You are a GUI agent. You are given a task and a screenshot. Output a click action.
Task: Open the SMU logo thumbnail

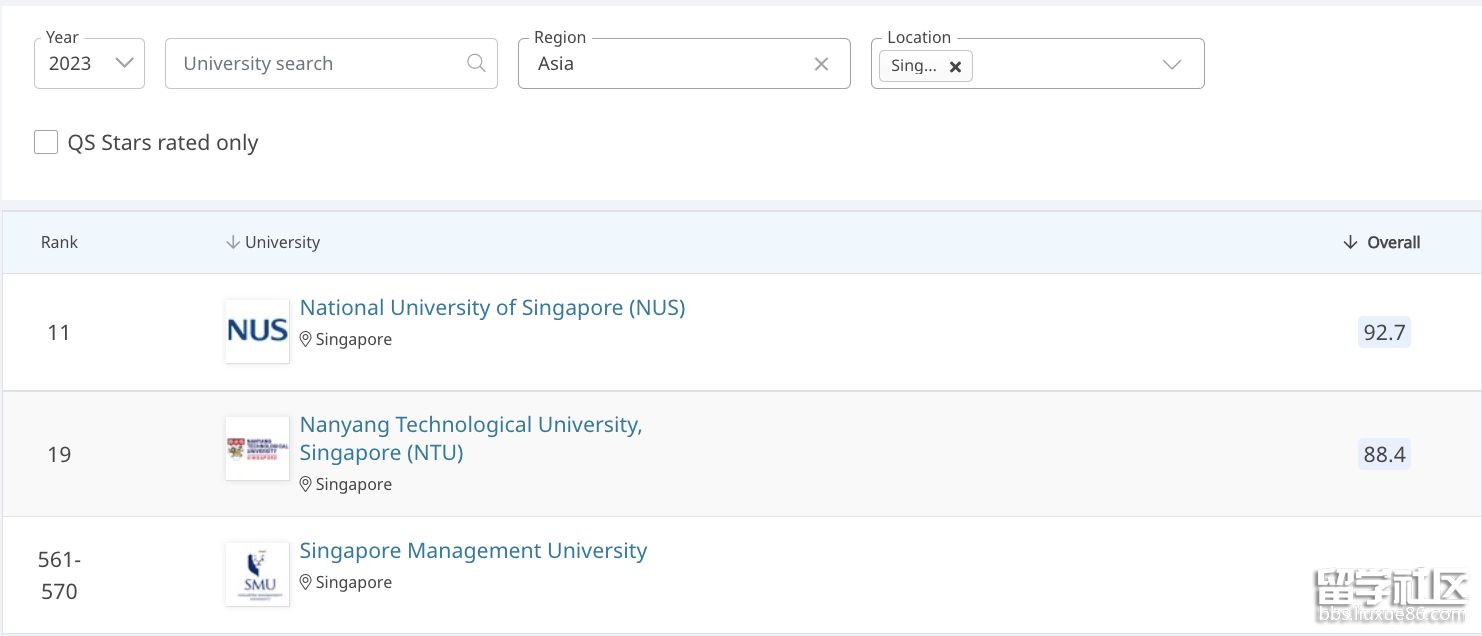(257, 574)
